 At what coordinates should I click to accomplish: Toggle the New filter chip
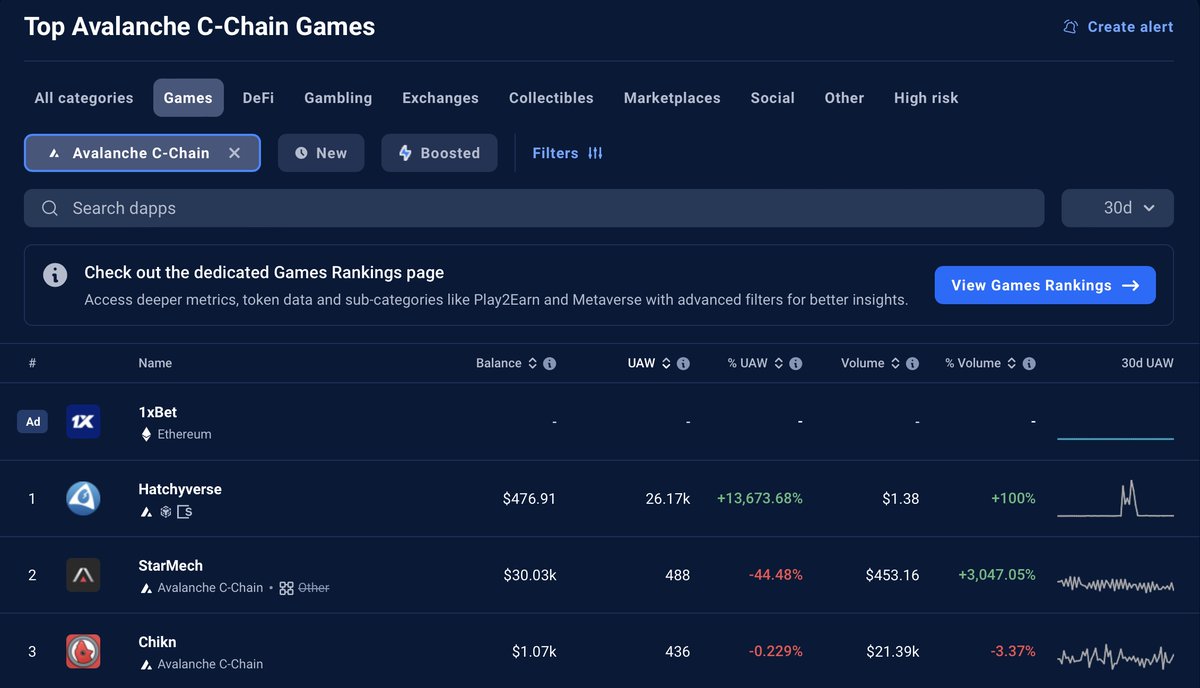click(321, 152)
